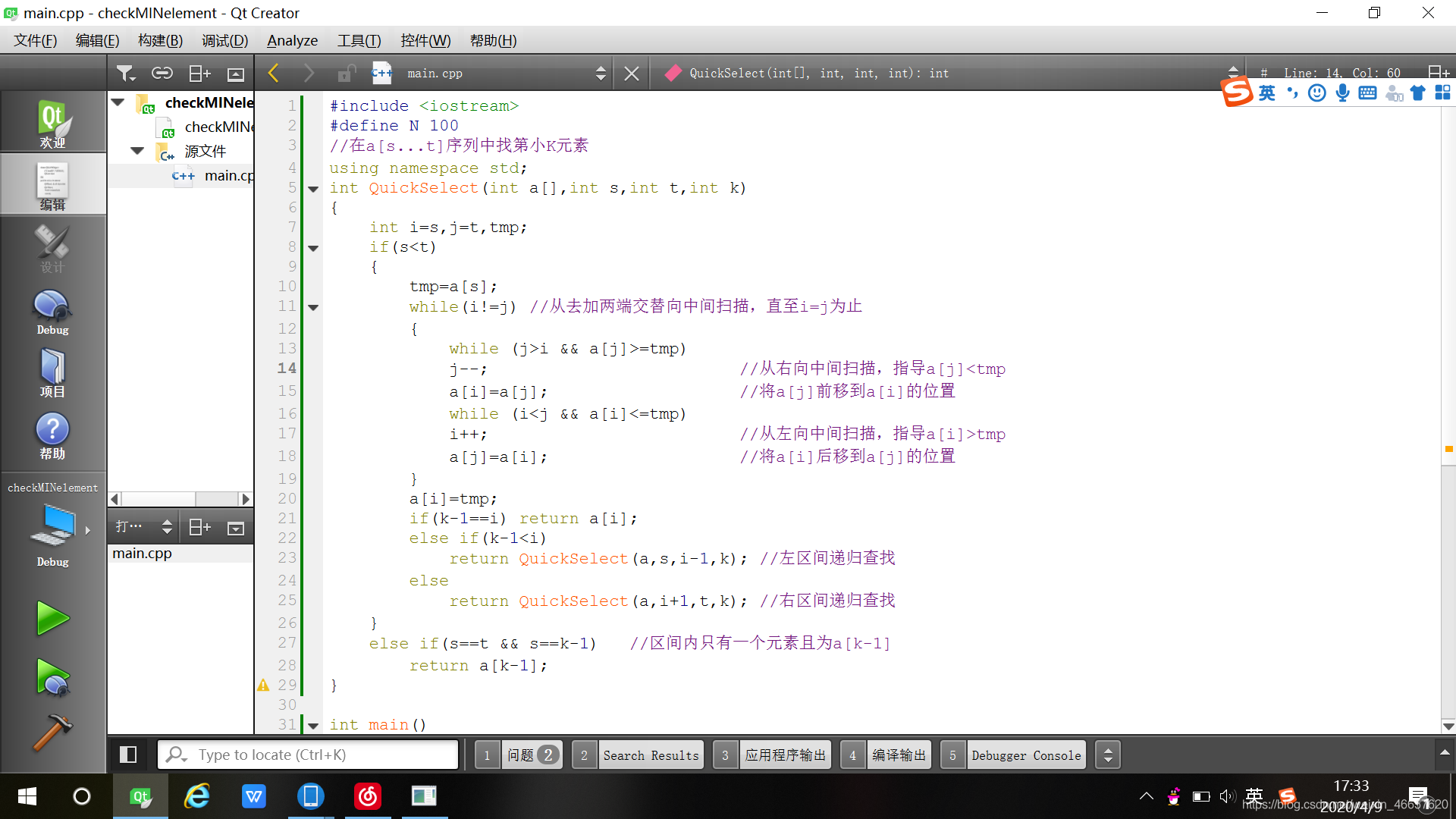Viewport: 1456px width, 819px height.
Task: Open the Build menu
Action: tap(161, 40)
